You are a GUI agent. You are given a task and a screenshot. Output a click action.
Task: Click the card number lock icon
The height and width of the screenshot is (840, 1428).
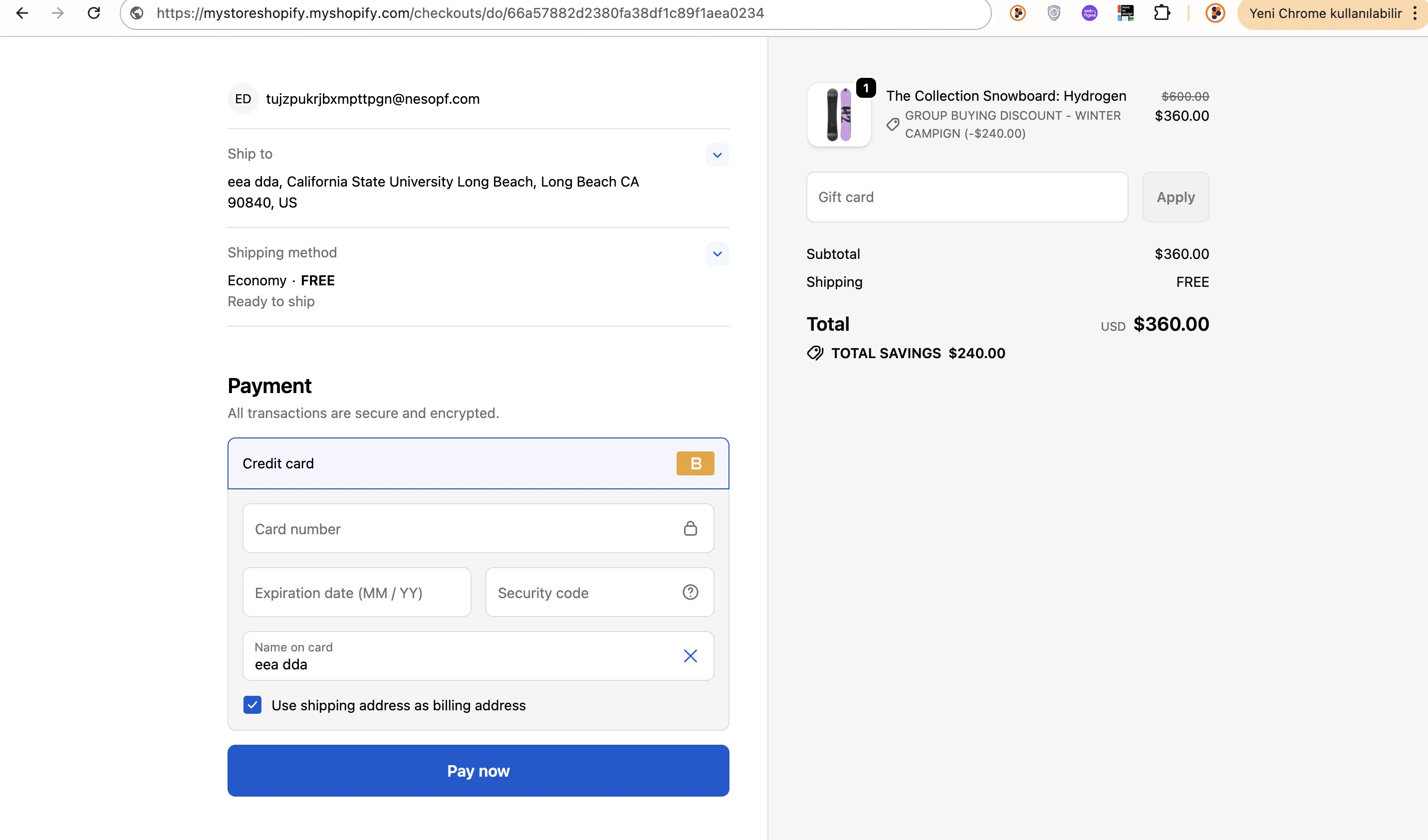[690, 528]
